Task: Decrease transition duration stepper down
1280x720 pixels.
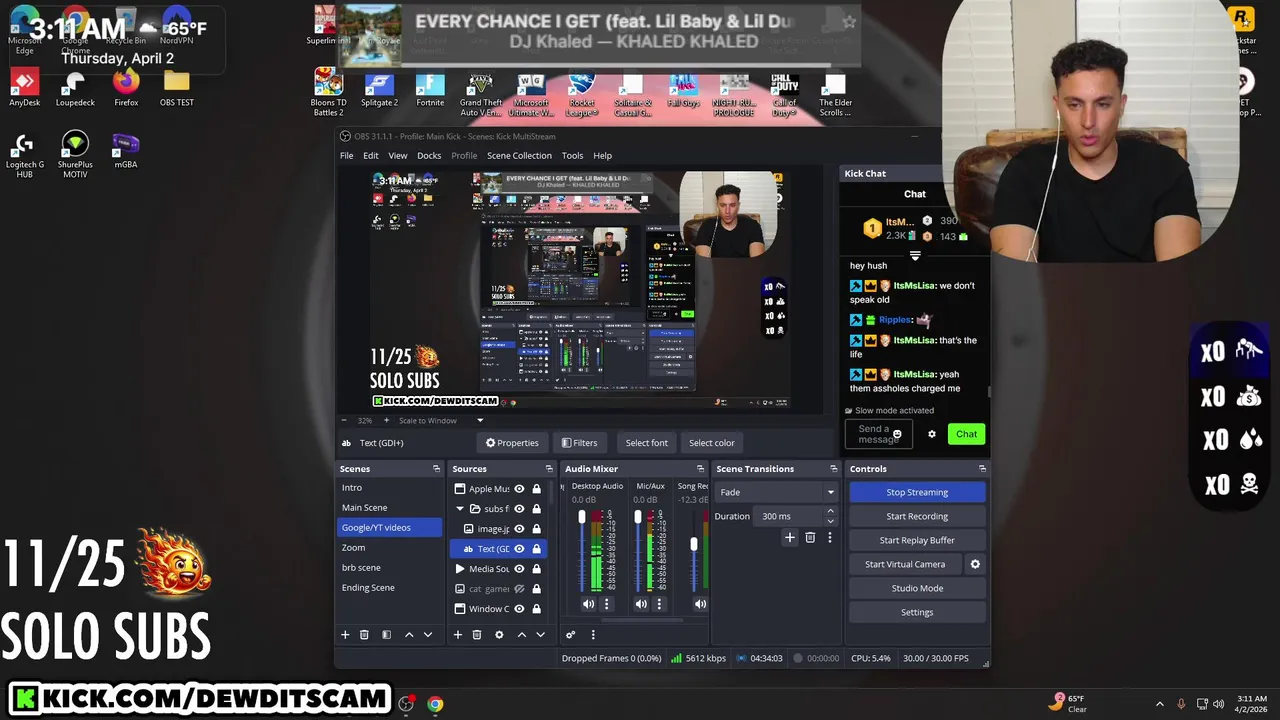Action: pos(830,521)
